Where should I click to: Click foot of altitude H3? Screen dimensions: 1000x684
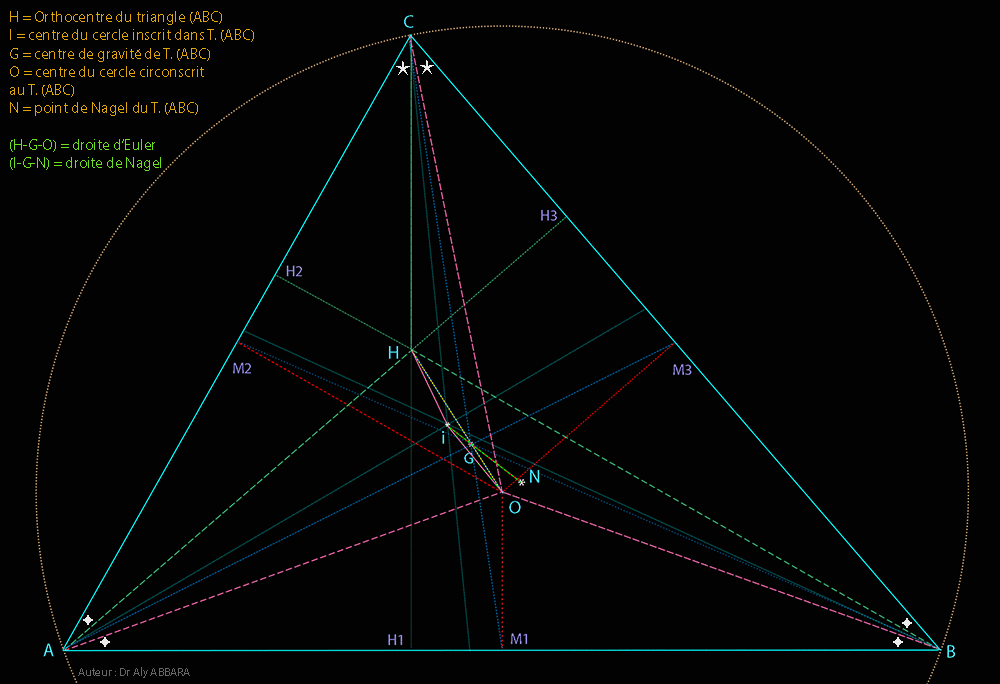click(550, 214)
